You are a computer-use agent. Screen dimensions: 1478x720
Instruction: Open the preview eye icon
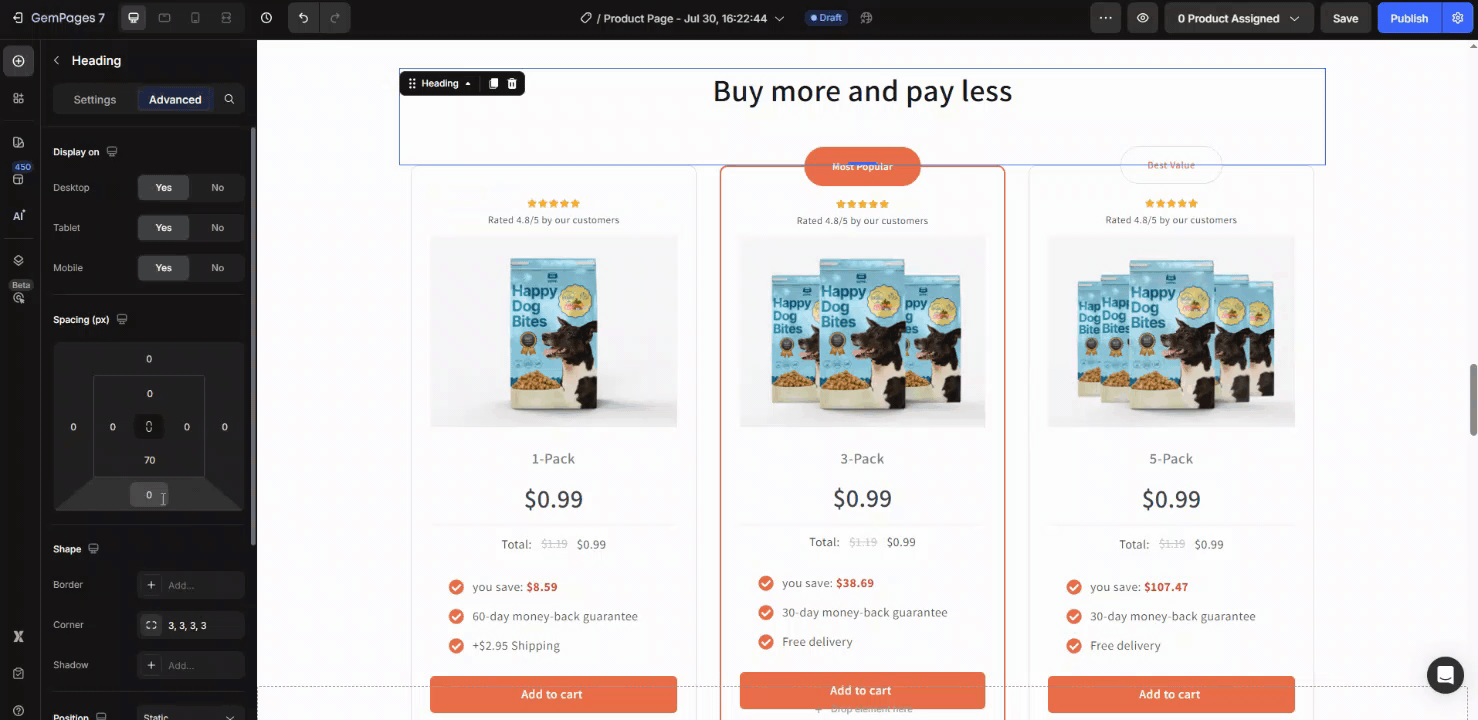coord(1142,18)
